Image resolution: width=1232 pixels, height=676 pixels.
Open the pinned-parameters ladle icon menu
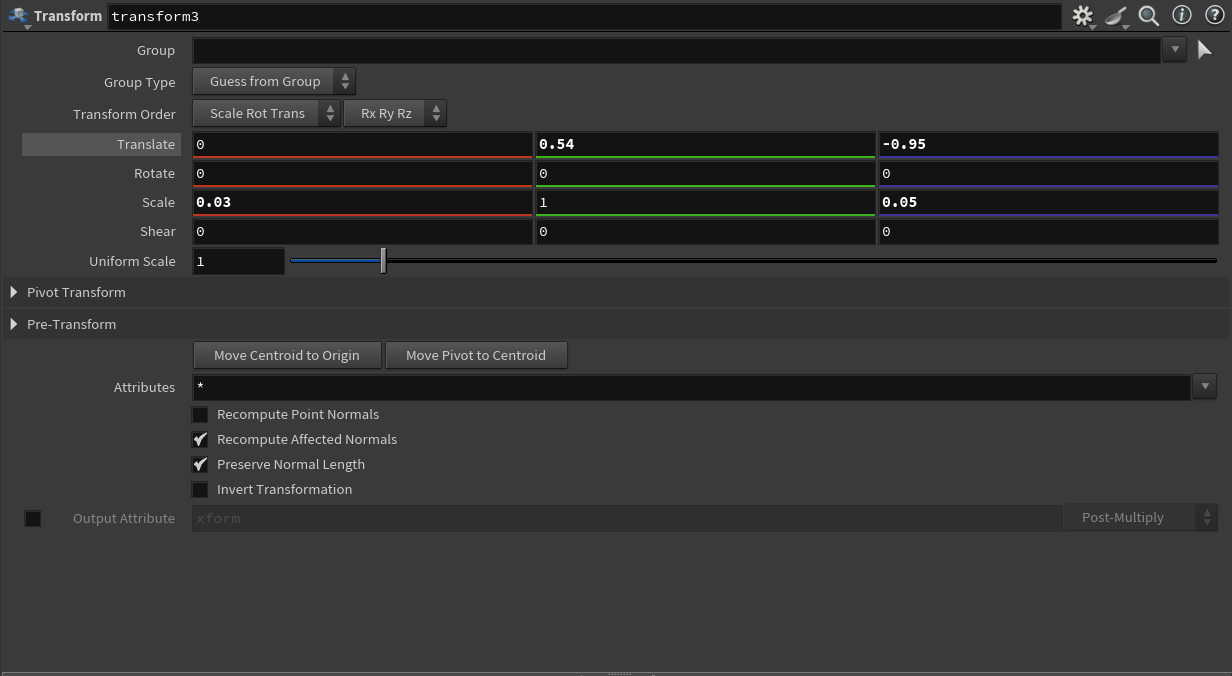(1117, 16)
